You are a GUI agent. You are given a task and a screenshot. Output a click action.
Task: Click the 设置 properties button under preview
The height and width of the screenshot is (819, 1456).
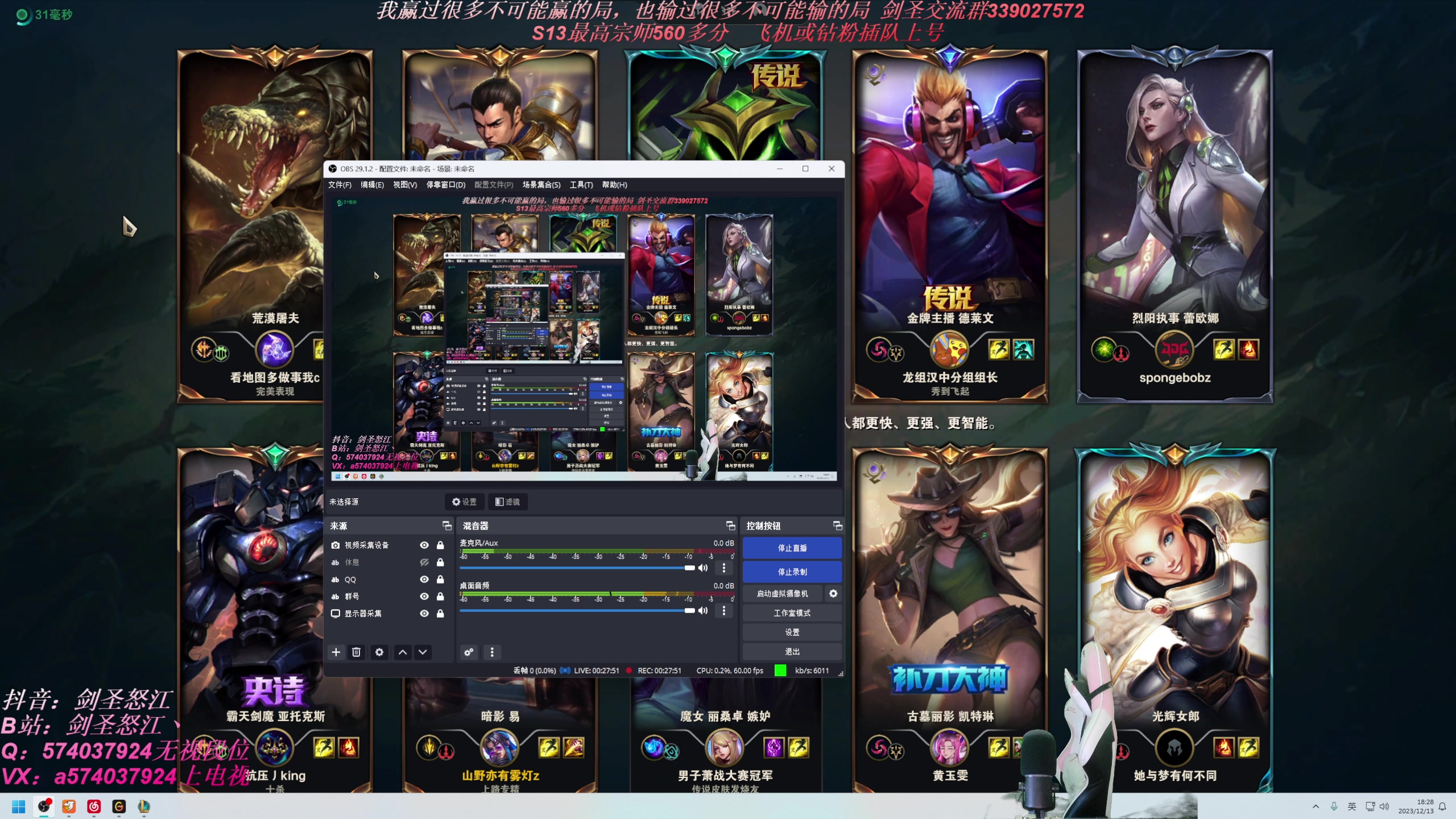(x=464, y=502)
